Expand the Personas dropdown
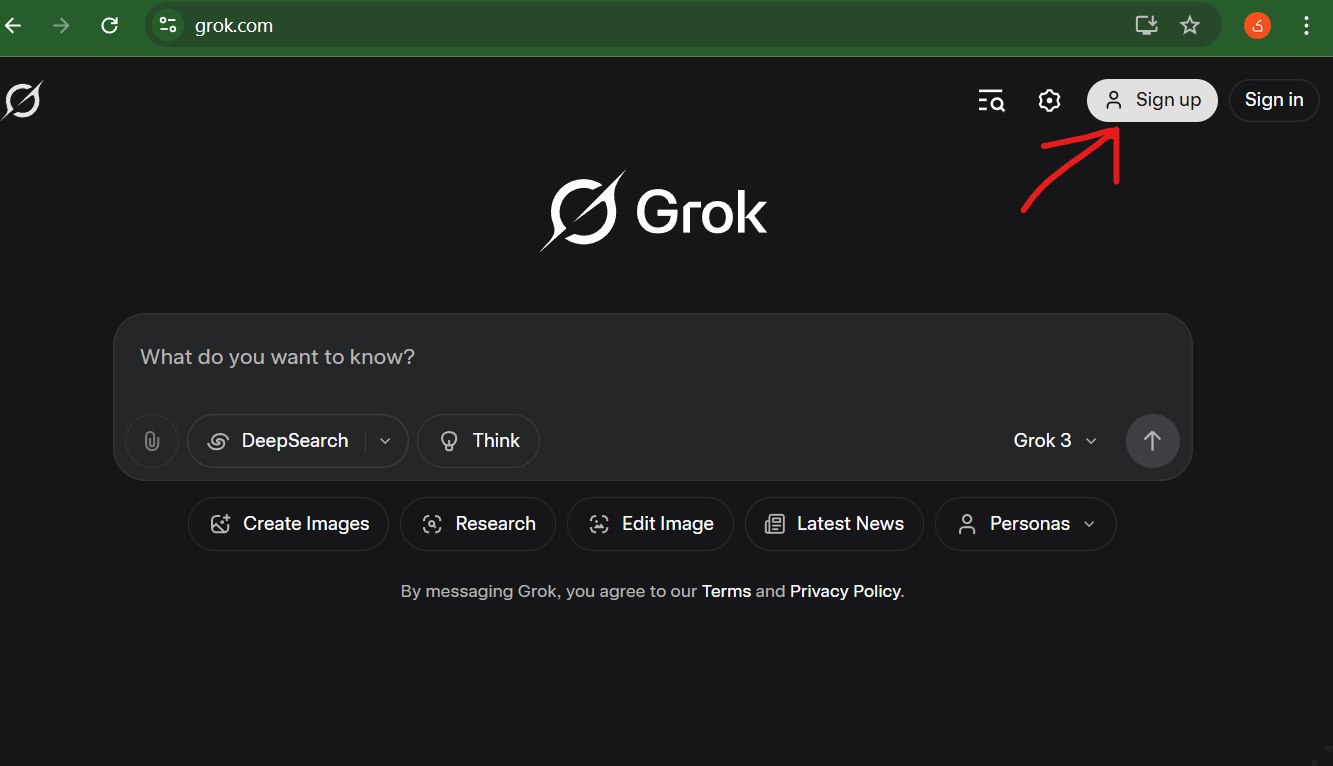 1026,524
